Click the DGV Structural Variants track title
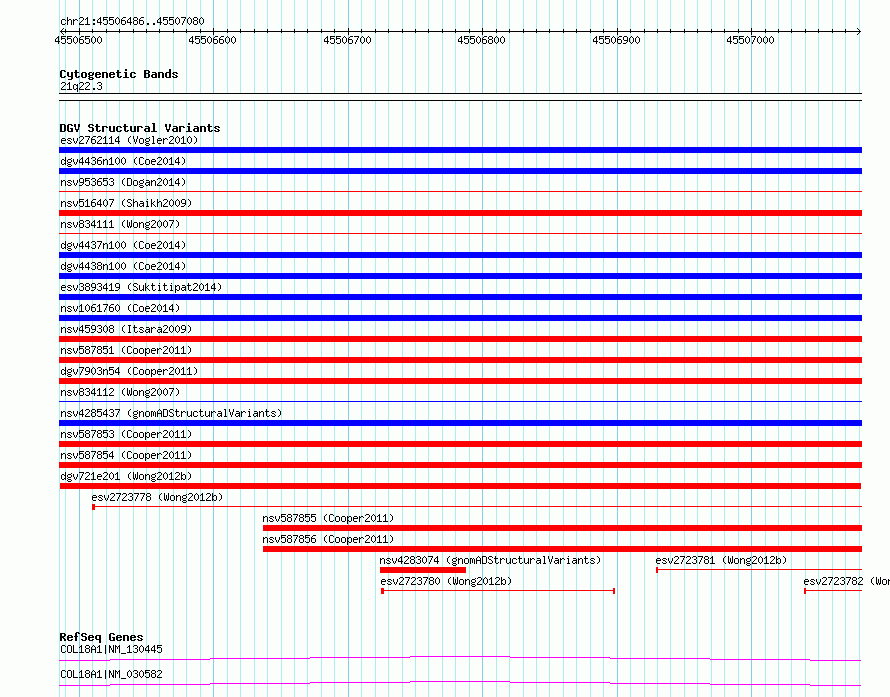890x697 pixels. pyautogui.click(x=140, y=128)
